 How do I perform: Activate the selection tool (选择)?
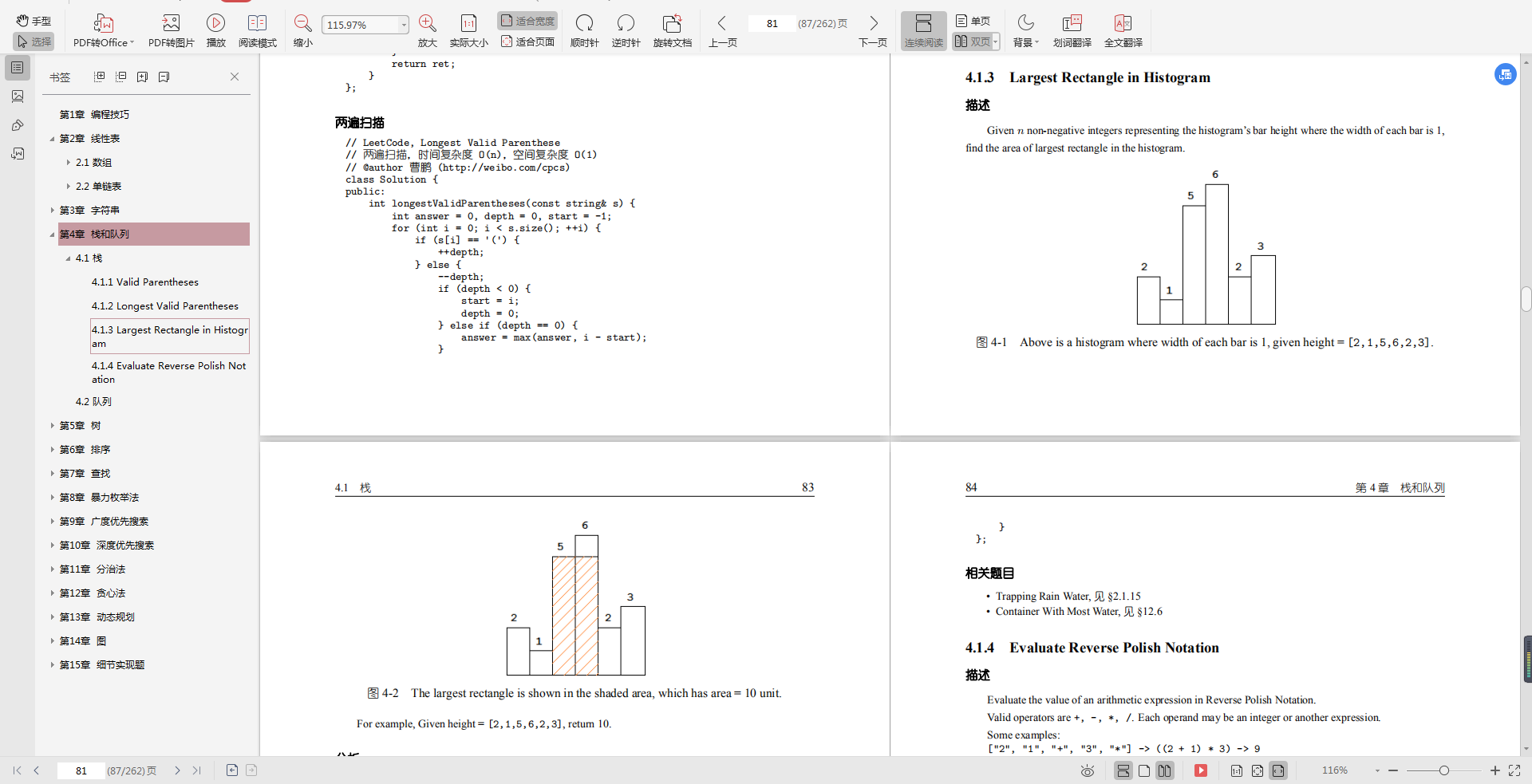click(x=34, y=41)
